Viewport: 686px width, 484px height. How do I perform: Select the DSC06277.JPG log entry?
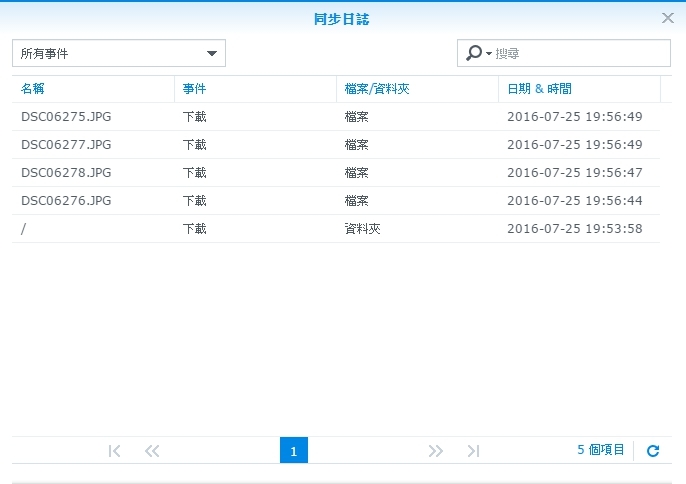[x=66, y=145]
